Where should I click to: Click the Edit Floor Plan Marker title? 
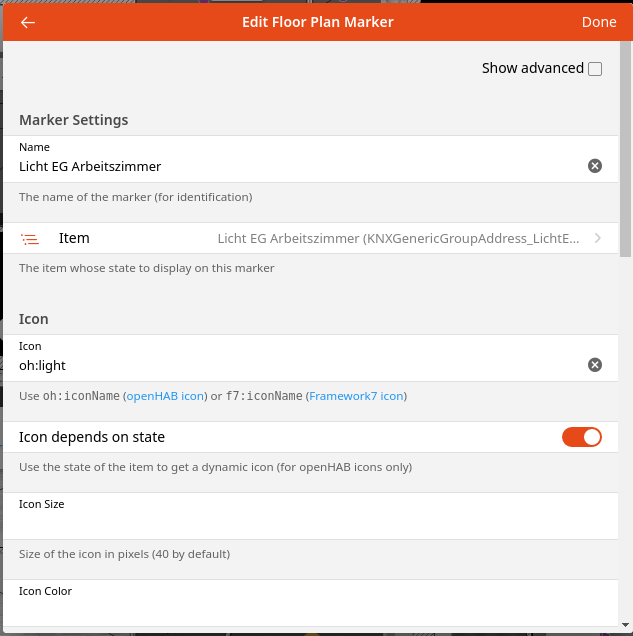(318, 22)
